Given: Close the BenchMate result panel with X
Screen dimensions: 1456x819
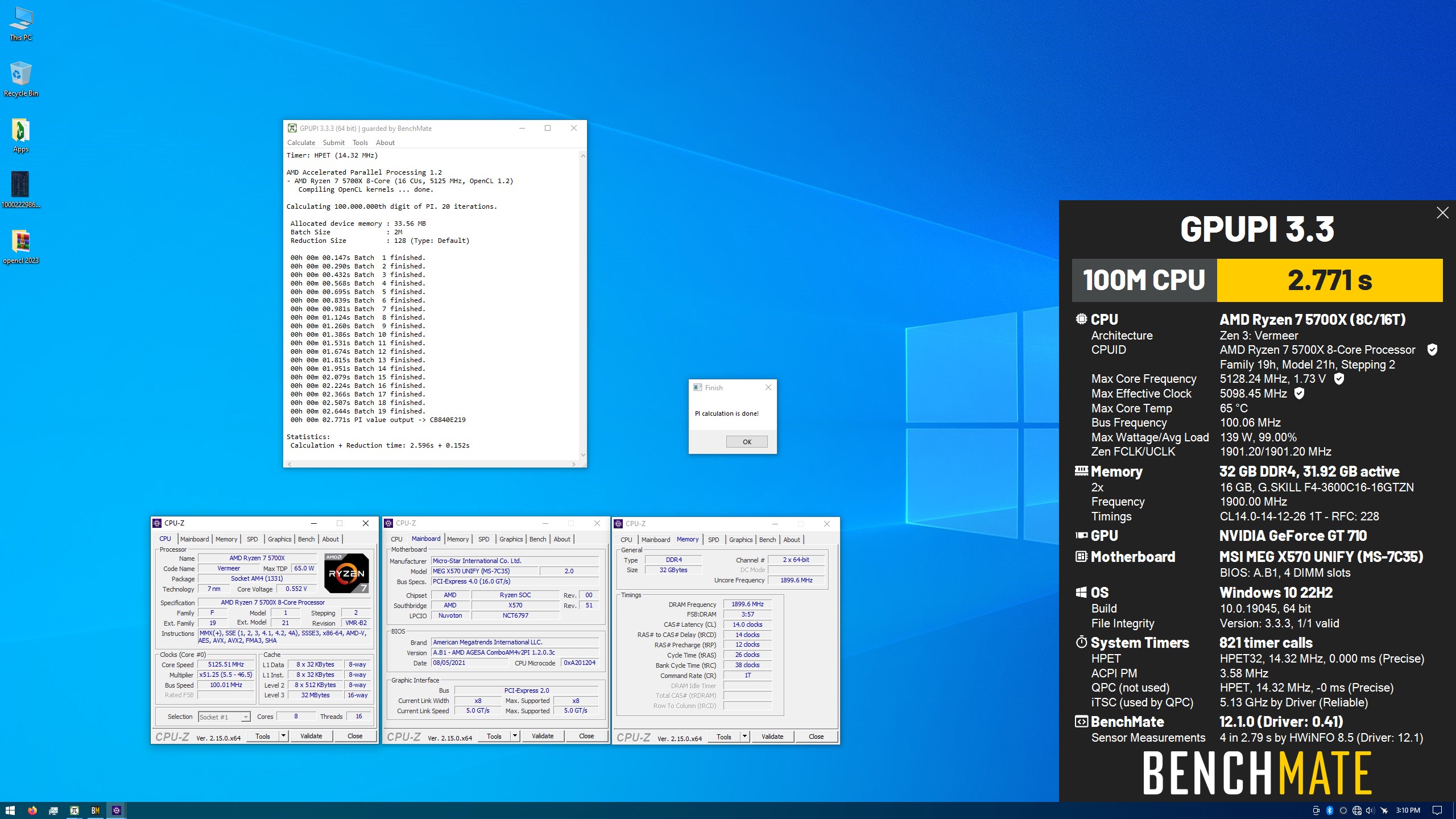Looking at the screenshot, I should tap(1442, 213).
